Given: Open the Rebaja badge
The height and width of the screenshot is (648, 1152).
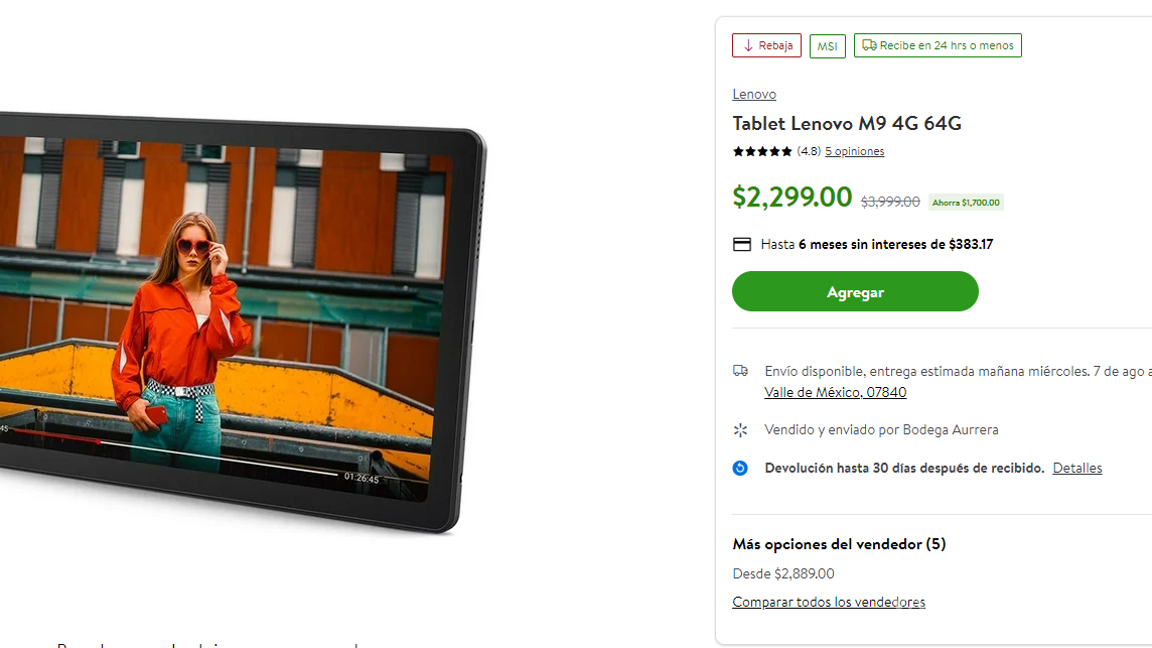Looking at the screenshot, I should 766,45.
